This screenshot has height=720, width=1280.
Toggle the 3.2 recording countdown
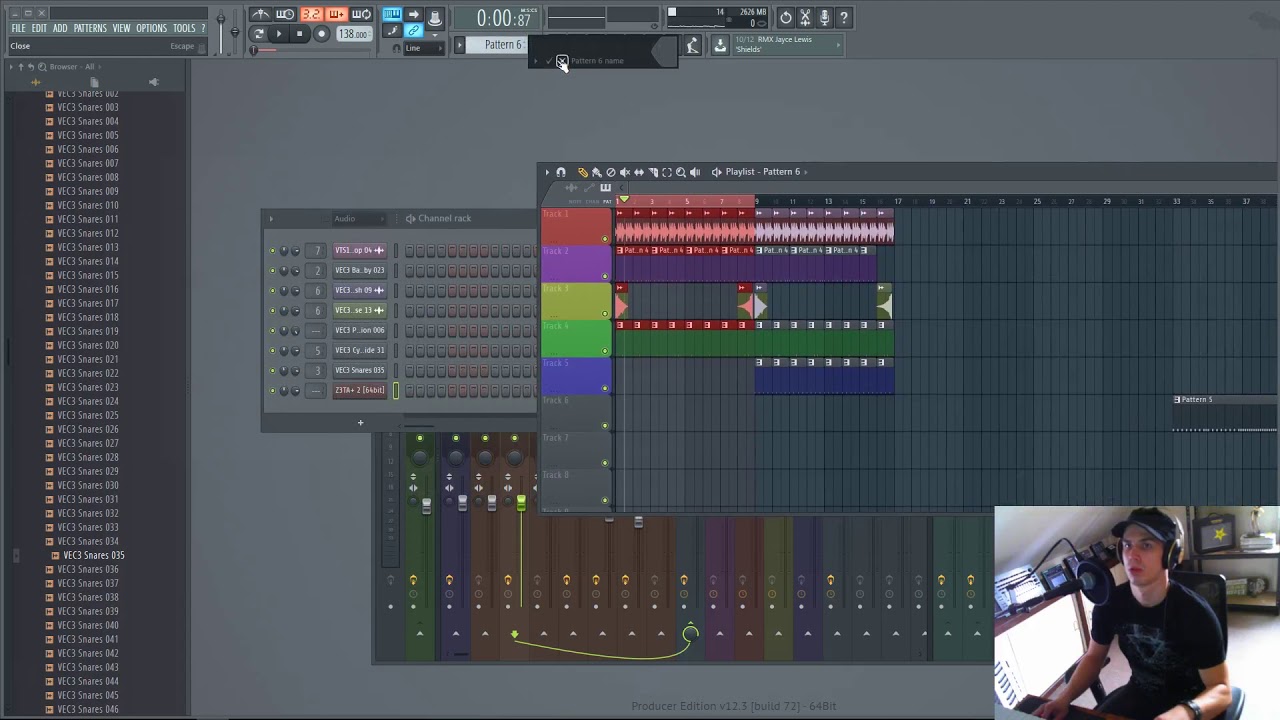click(311, 14)
